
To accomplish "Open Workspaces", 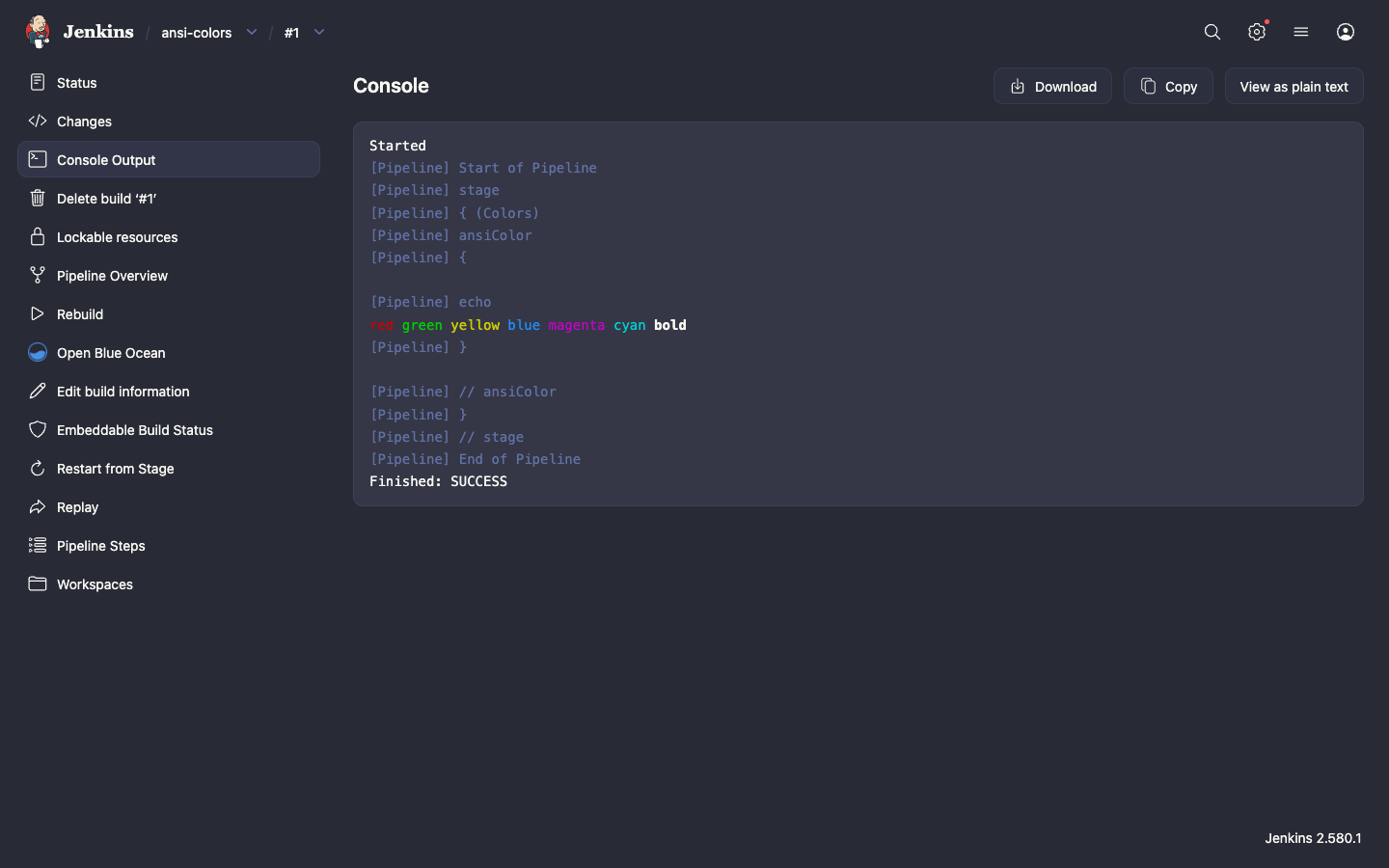I will [x=169, y=583].
